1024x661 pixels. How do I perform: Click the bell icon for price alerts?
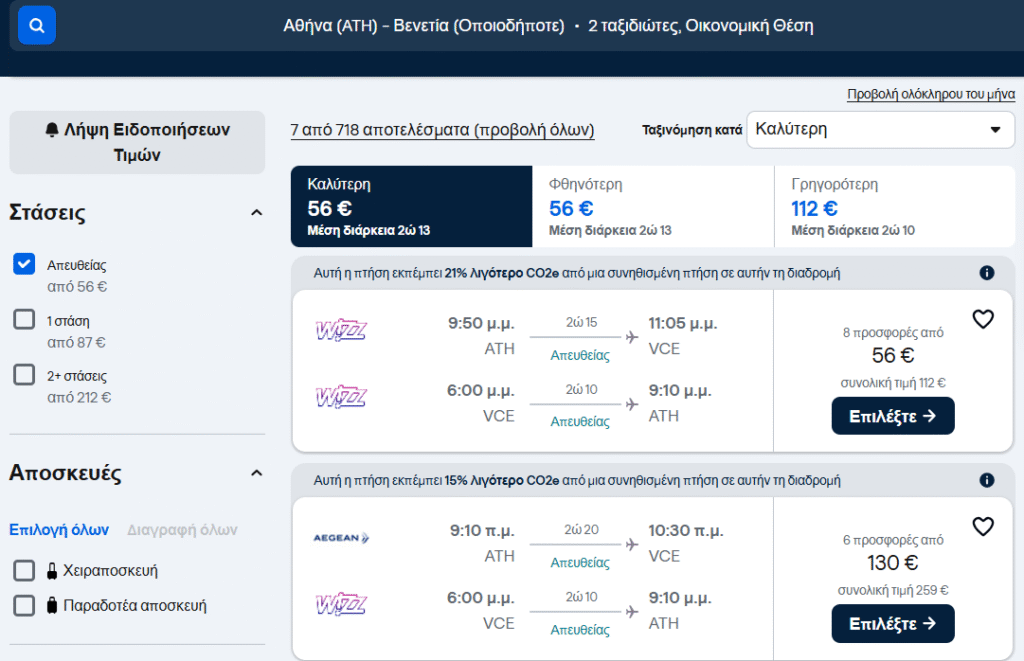pos(52,129)
